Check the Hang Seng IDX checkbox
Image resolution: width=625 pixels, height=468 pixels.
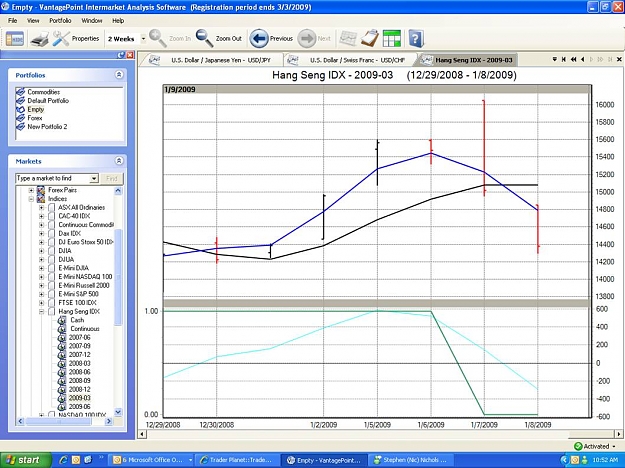[x=51, y=311]
